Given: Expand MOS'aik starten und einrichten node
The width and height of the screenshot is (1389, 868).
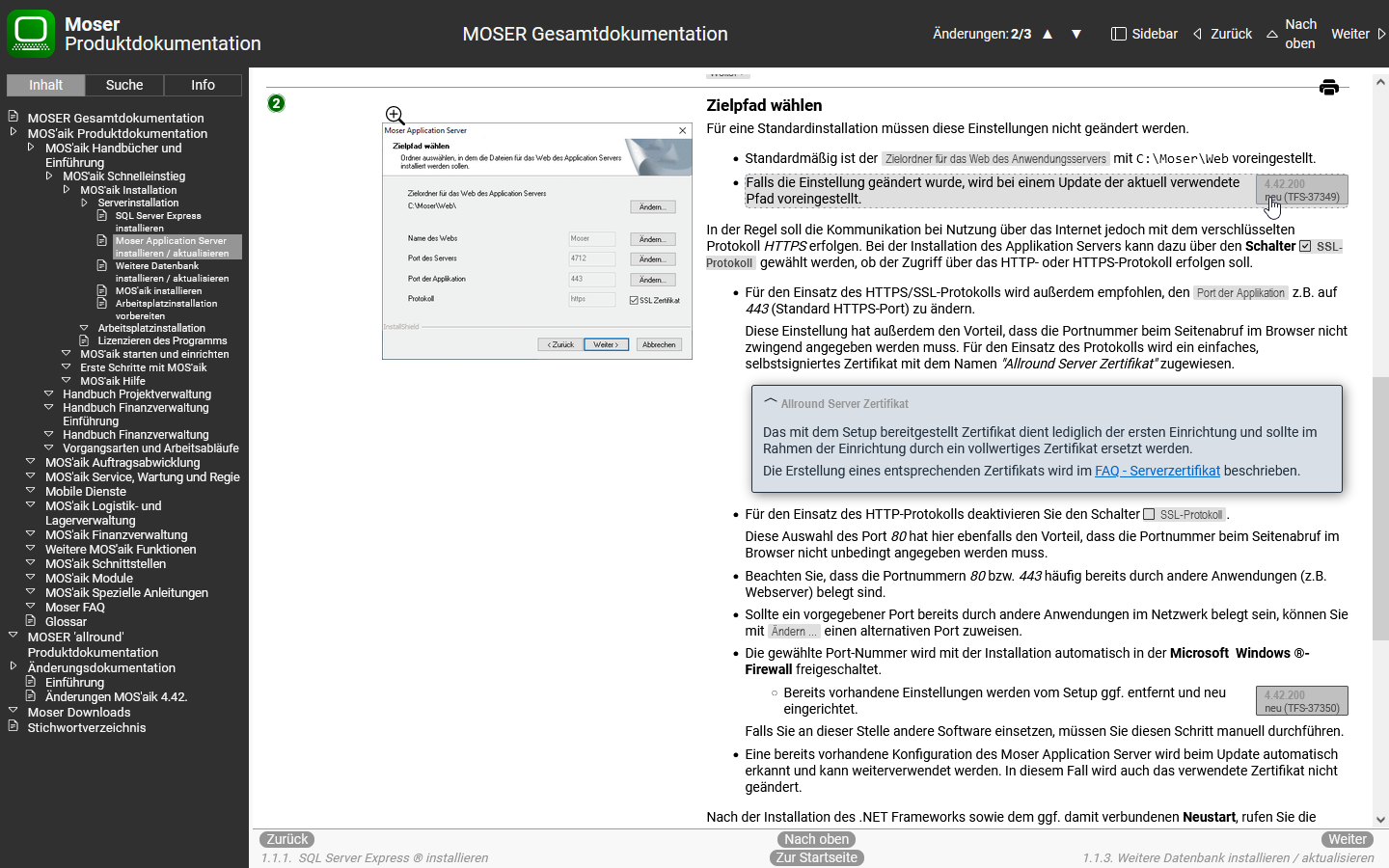Looking at the screenshot, I should 67,353.
